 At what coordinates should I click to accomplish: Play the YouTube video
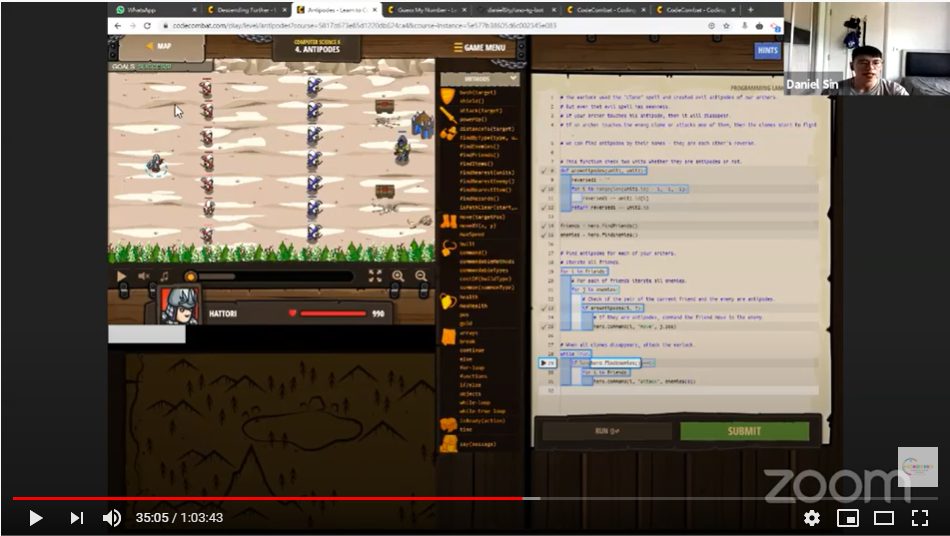coord(36,518)
